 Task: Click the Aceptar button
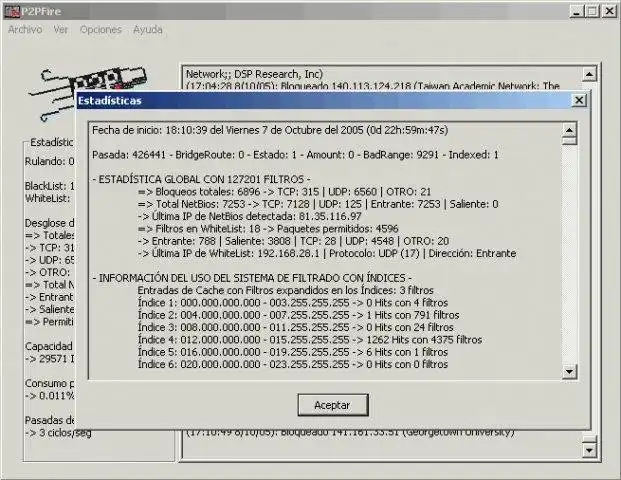tap(333, 405)
